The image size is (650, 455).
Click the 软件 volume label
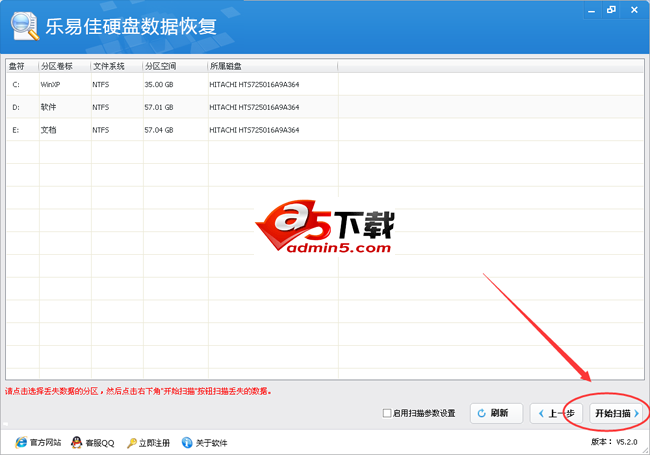pyautogui.click(x=48, y=107)
